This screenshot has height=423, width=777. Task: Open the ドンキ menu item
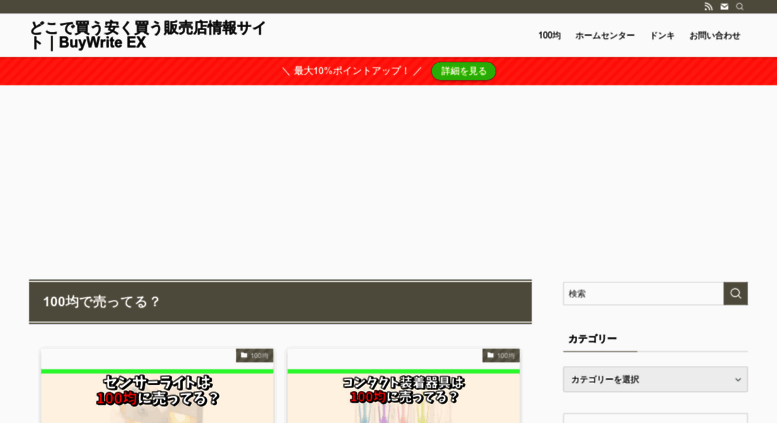click(662, 36)
